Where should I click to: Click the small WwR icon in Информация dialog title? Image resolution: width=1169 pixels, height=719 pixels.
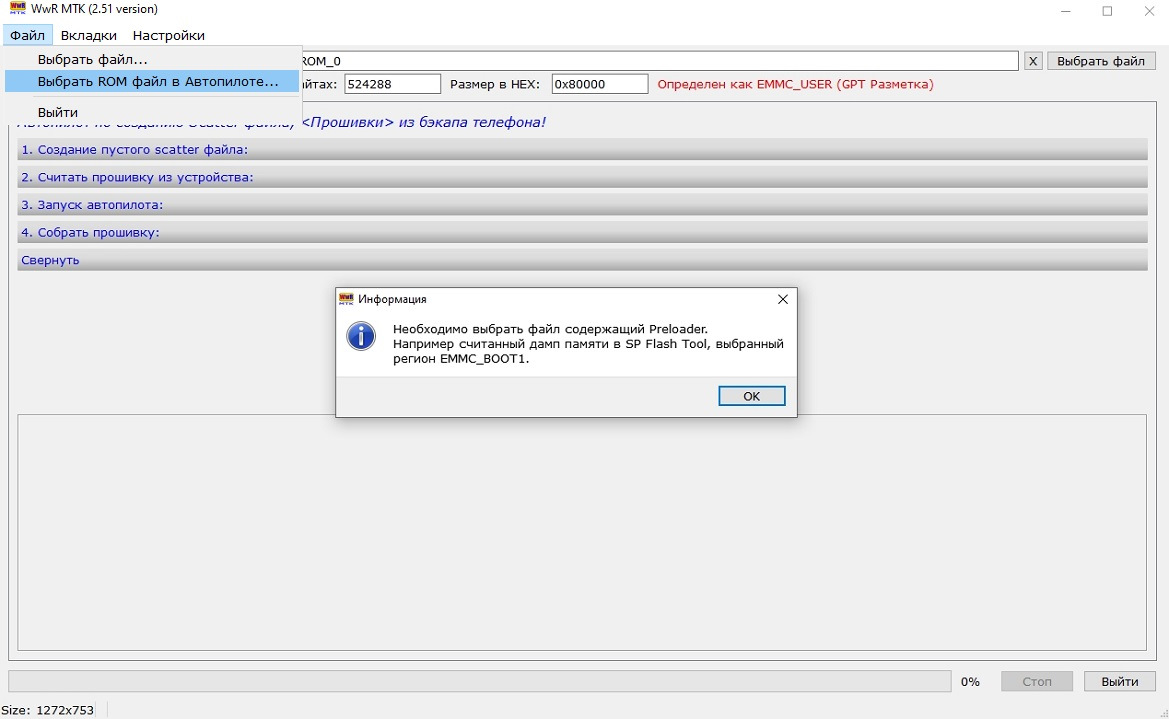pyautogui.click(x=346, y=299)
